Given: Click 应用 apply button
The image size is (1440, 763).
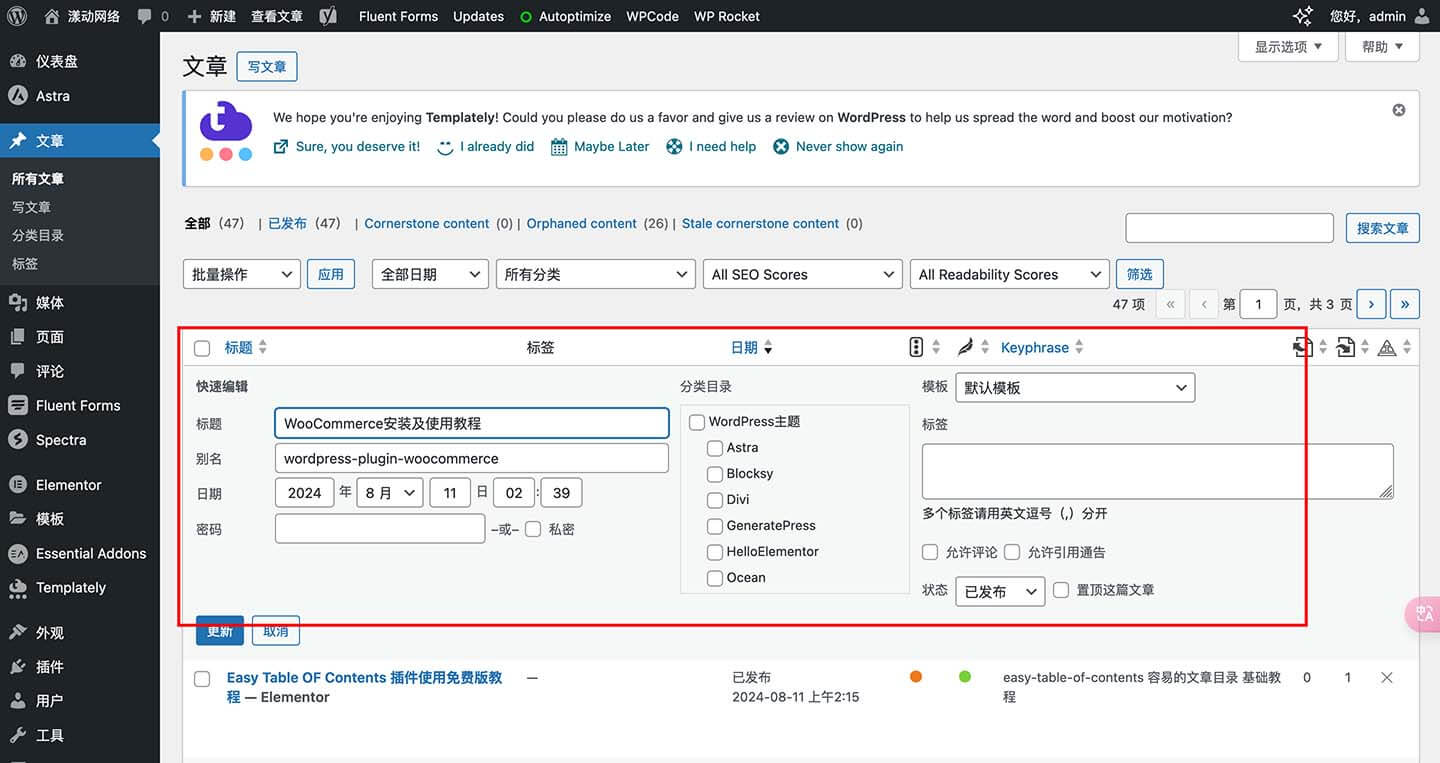Looking at the screenshot, I should point(331,274).
